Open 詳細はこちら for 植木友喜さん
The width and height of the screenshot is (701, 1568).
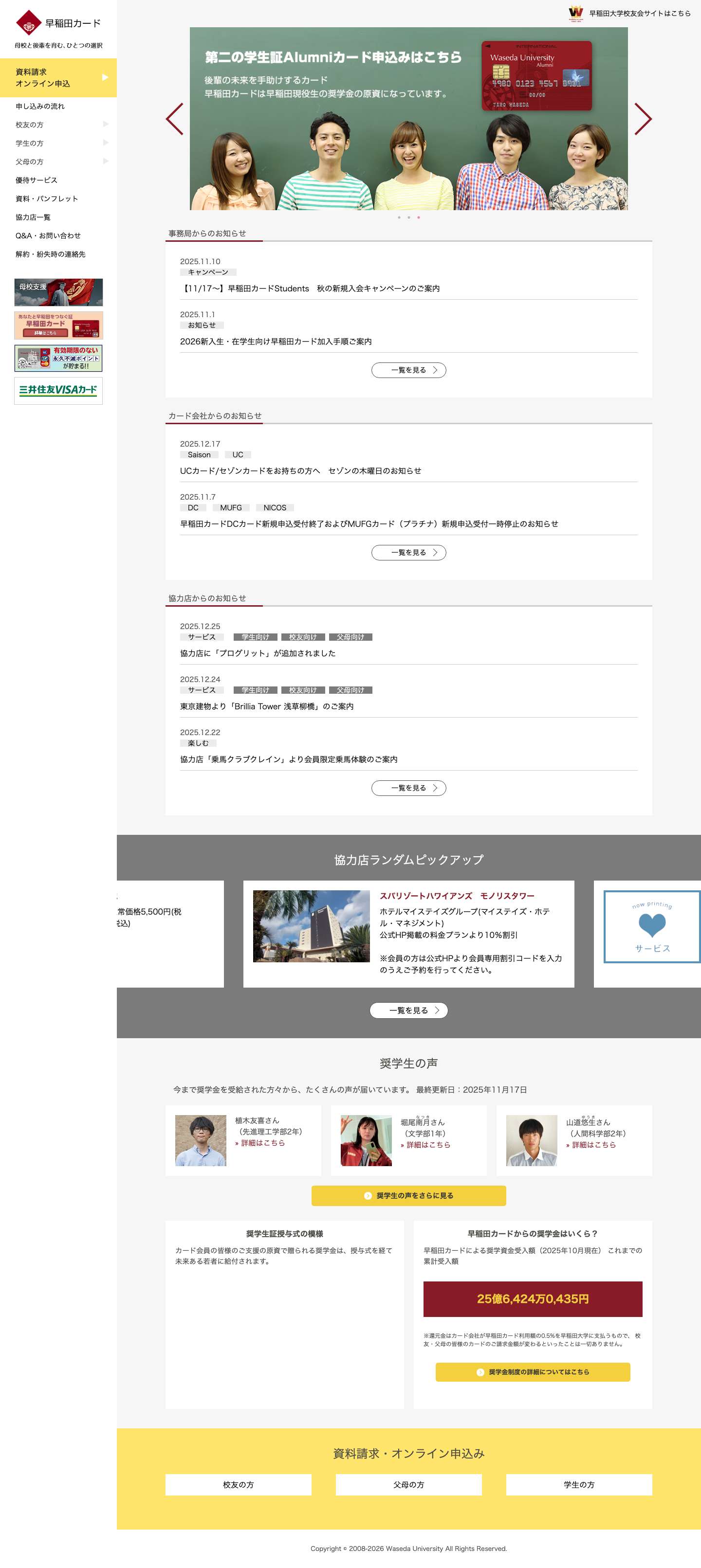[260, 1143]
